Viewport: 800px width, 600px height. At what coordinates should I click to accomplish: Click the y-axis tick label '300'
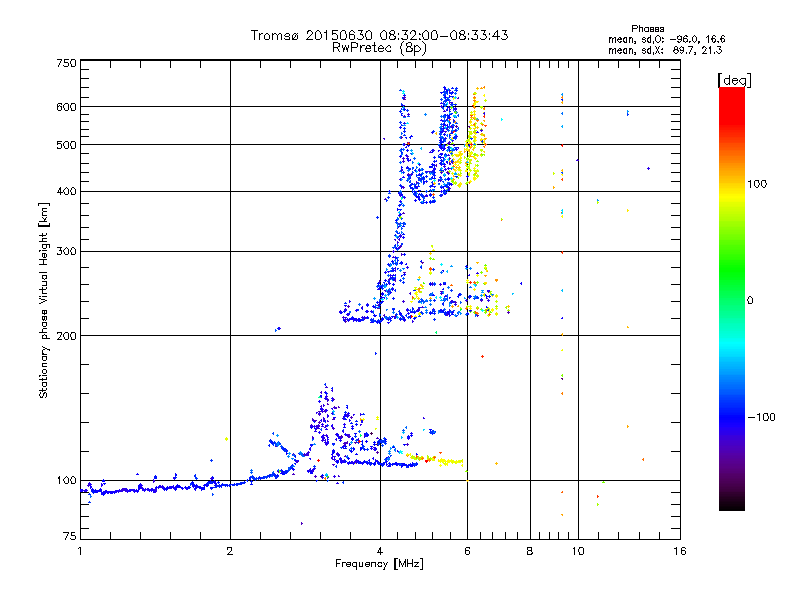click(66, 252)
